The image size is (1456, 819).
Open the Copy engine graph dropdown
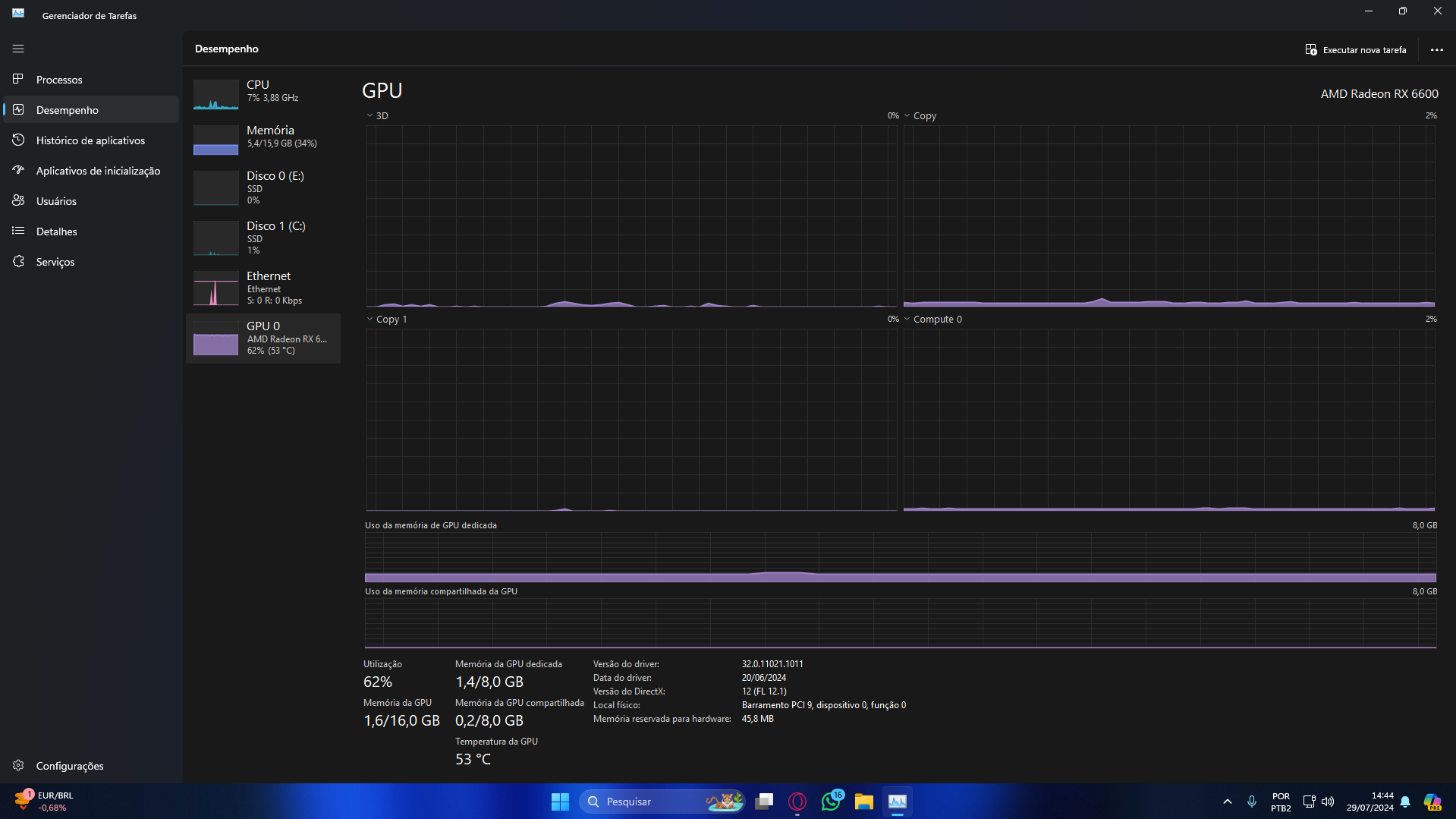pyautogui.click(x=920, y=116)
